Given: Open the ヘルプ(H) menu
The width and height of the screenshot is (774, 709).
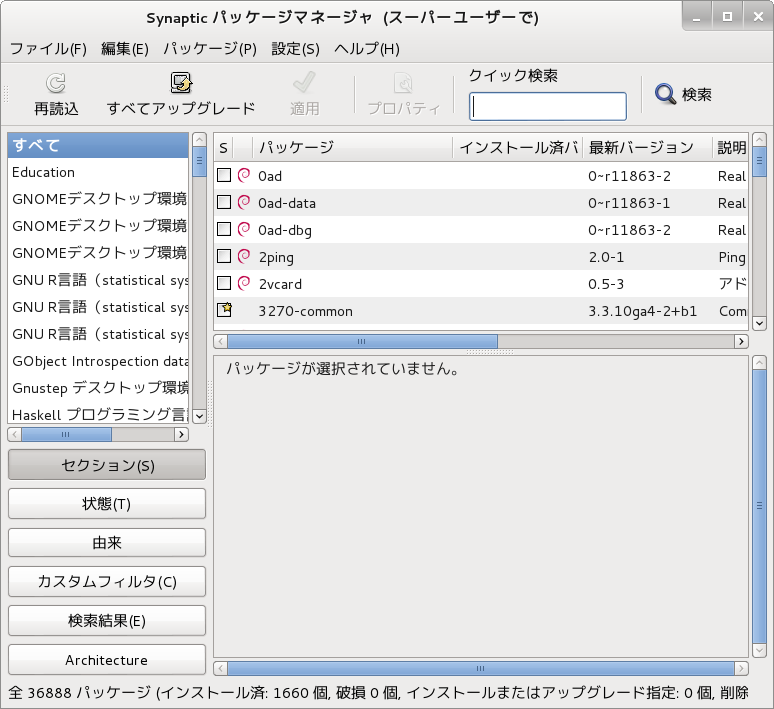Looking at the screenshot, I should point(367,49).
